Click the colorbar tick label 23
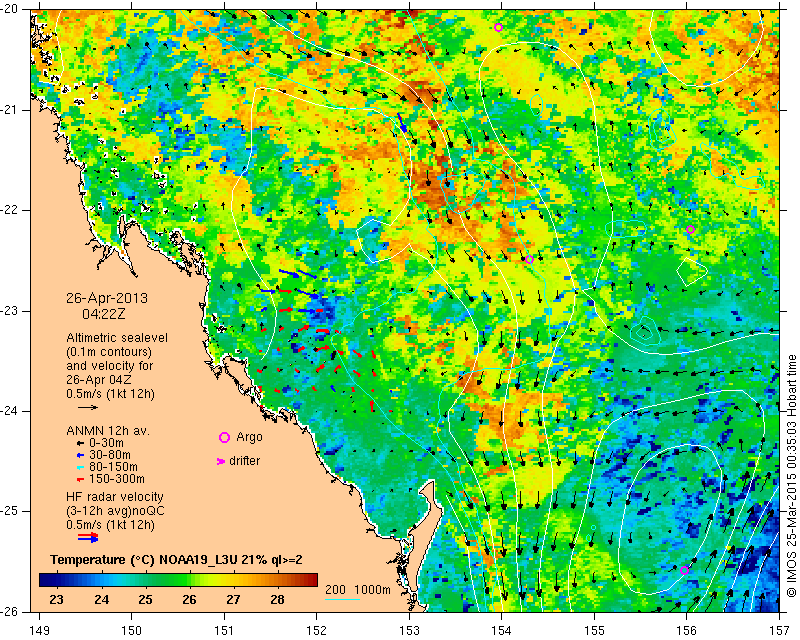The height and width of the screenshot is (640, 800). tap(57, 600)
